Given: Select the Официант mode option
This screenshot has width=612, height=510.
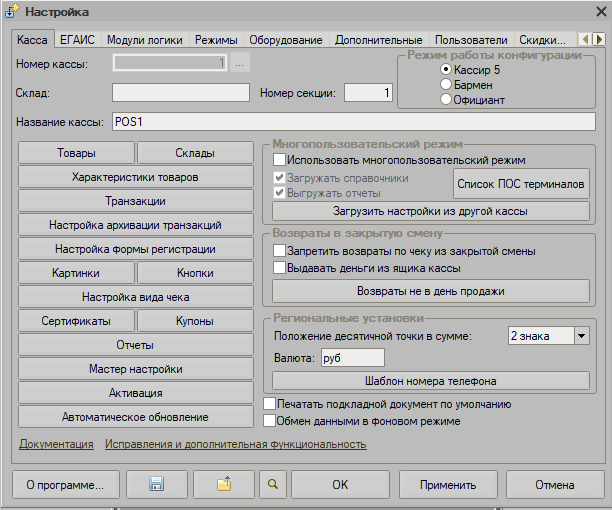Looking at the screenshot, I should [x=446, y=100].
